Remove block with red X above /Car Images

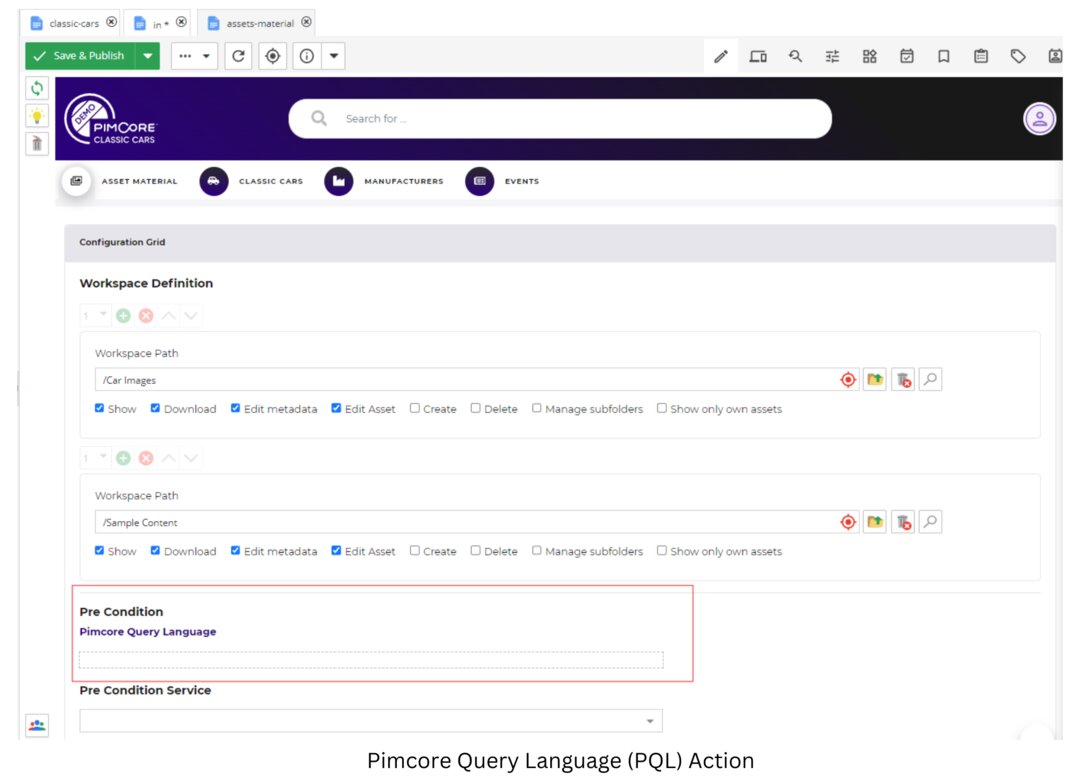[146, 316]
